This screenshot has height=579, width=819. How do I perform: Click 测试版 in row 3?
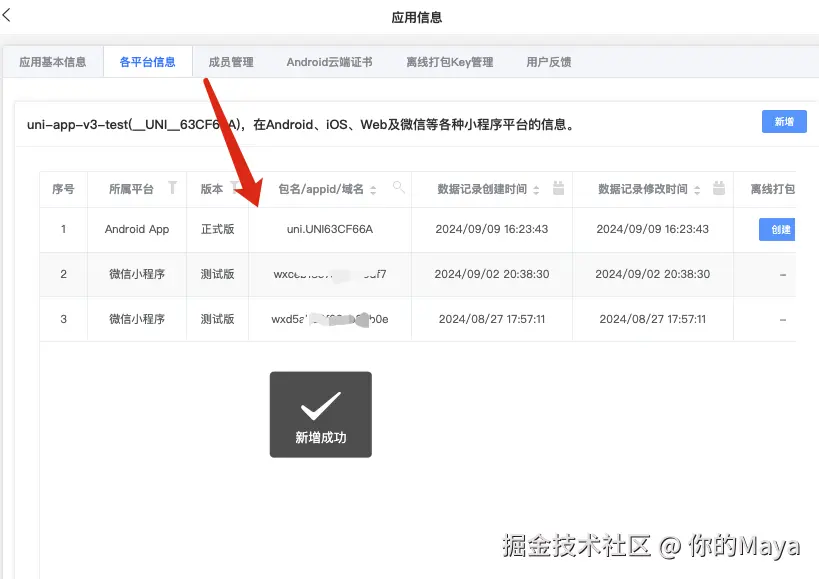tap(217, 319)
